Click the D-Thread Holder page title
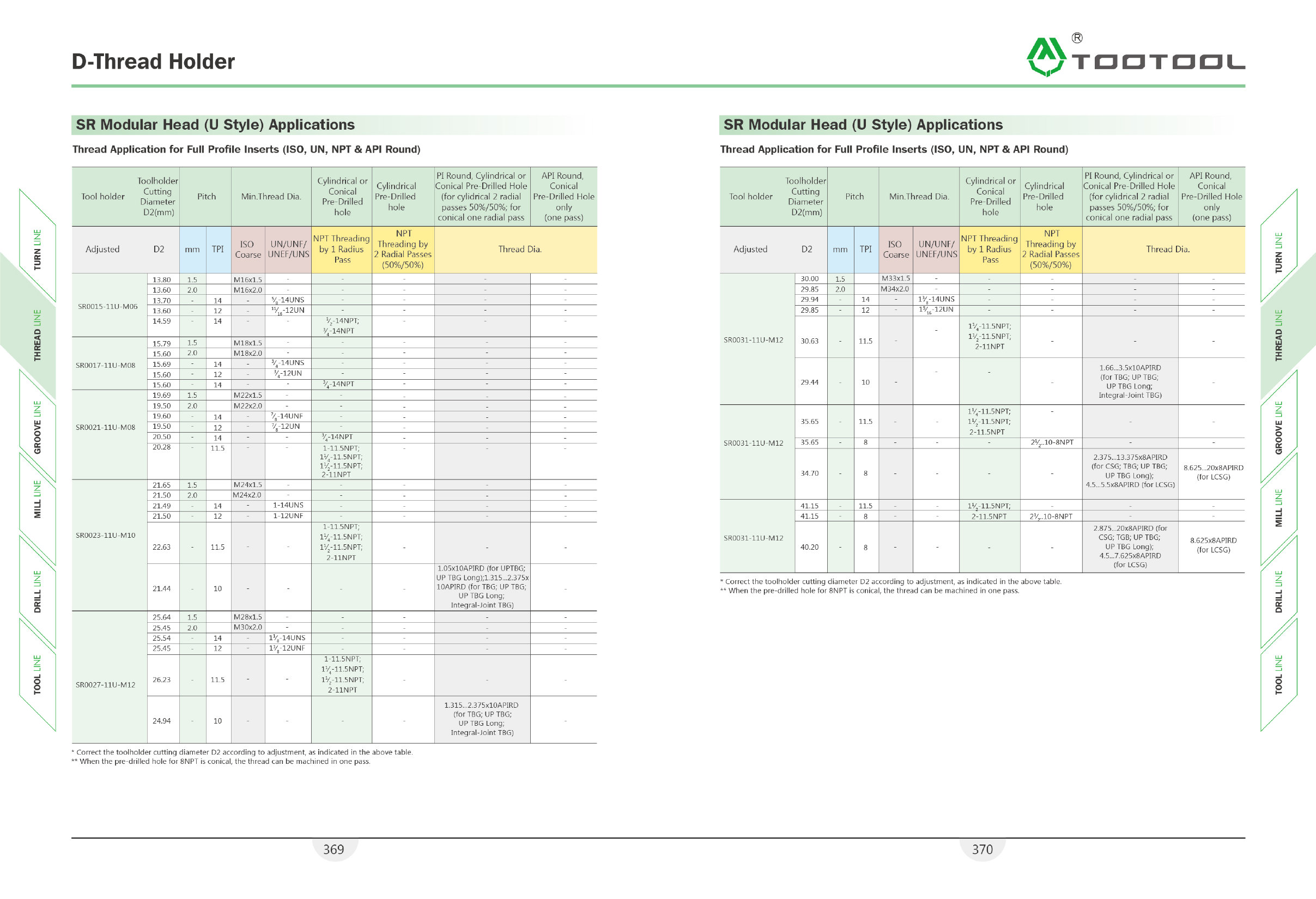 (153, 61)
